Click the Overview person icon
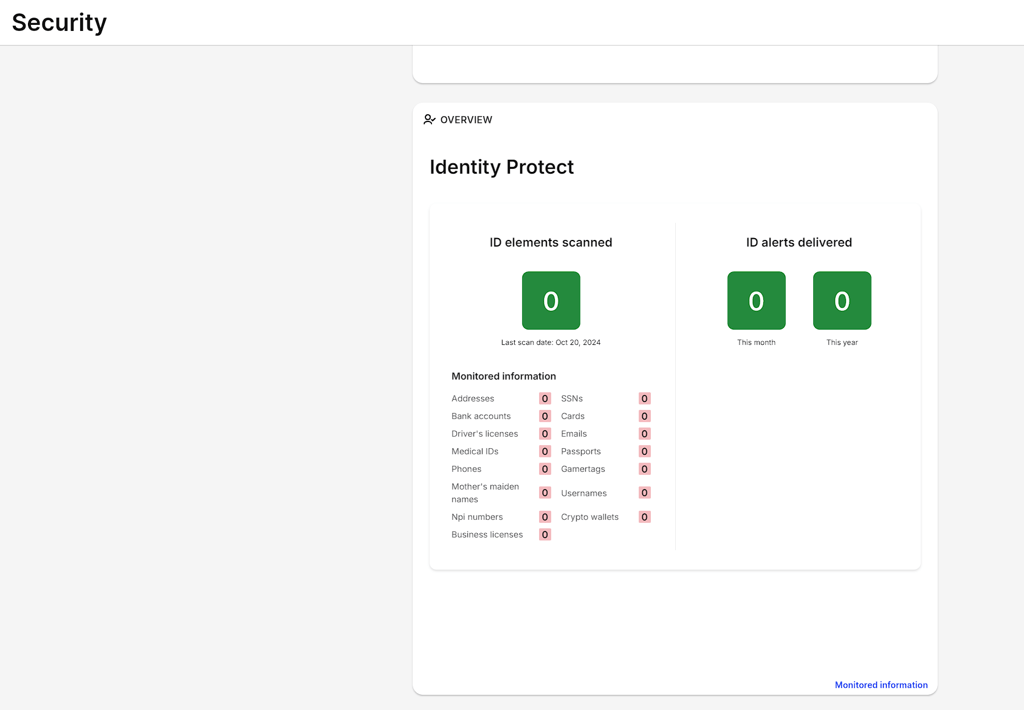 [429, 120]
